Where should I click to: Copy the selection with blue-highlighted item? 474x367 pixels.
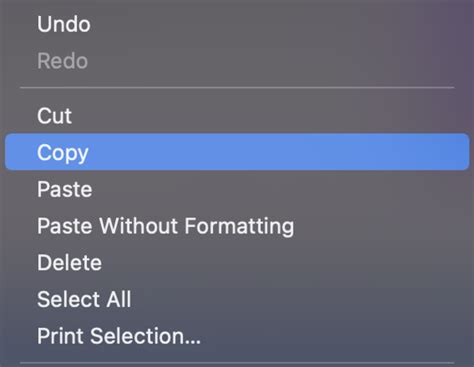coord(237,152)
